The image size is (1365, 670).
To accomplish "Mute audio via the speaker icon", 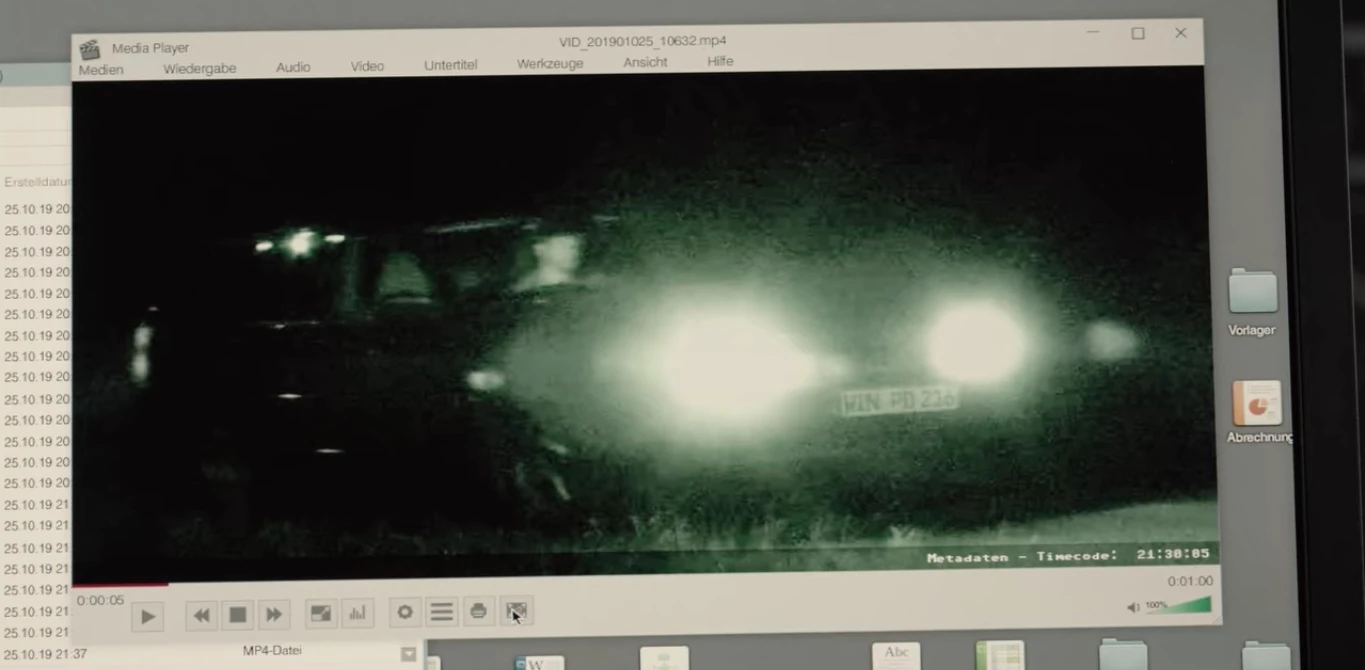I will click(1133, 607).
